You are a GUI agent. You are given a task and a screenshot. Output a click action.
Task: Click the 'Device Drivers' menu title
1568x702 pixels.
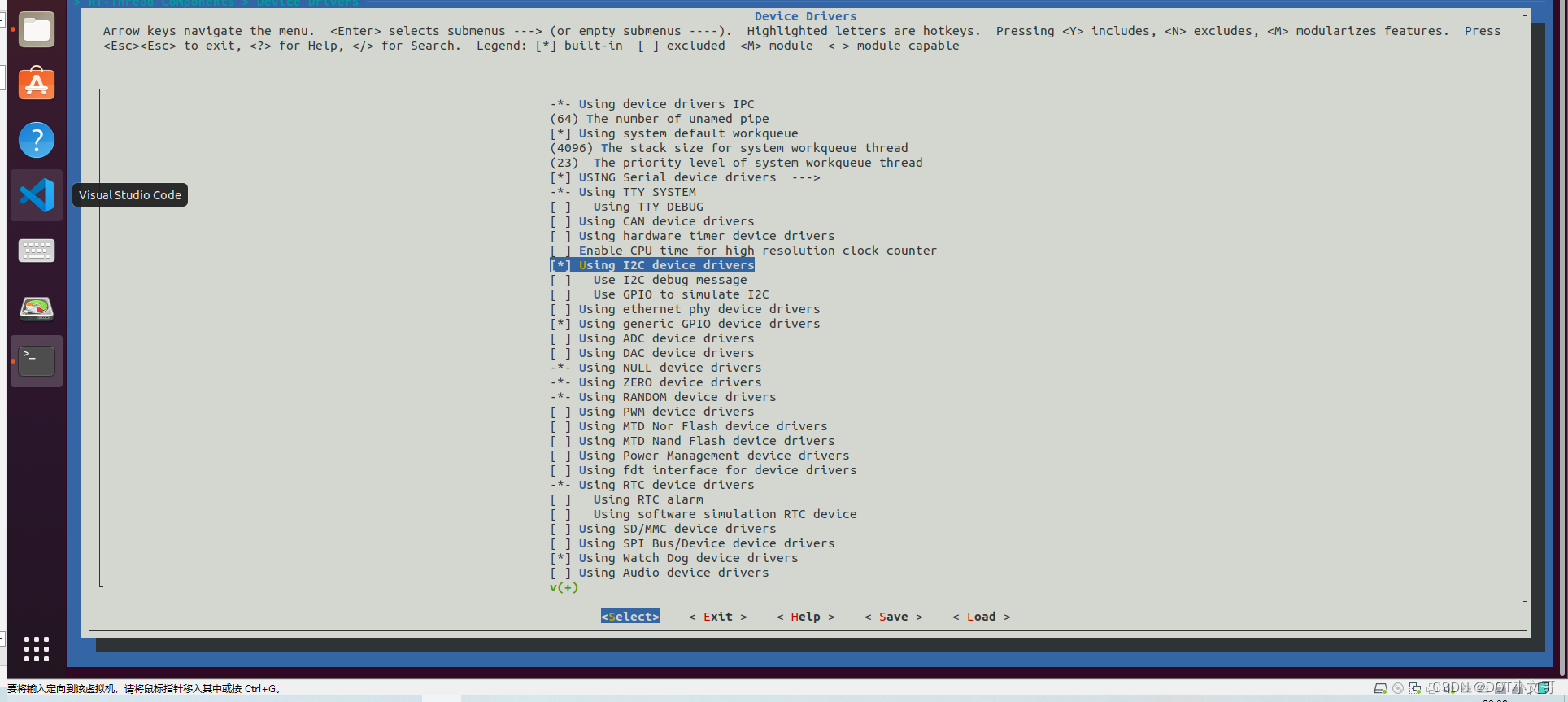coord(805,16)
